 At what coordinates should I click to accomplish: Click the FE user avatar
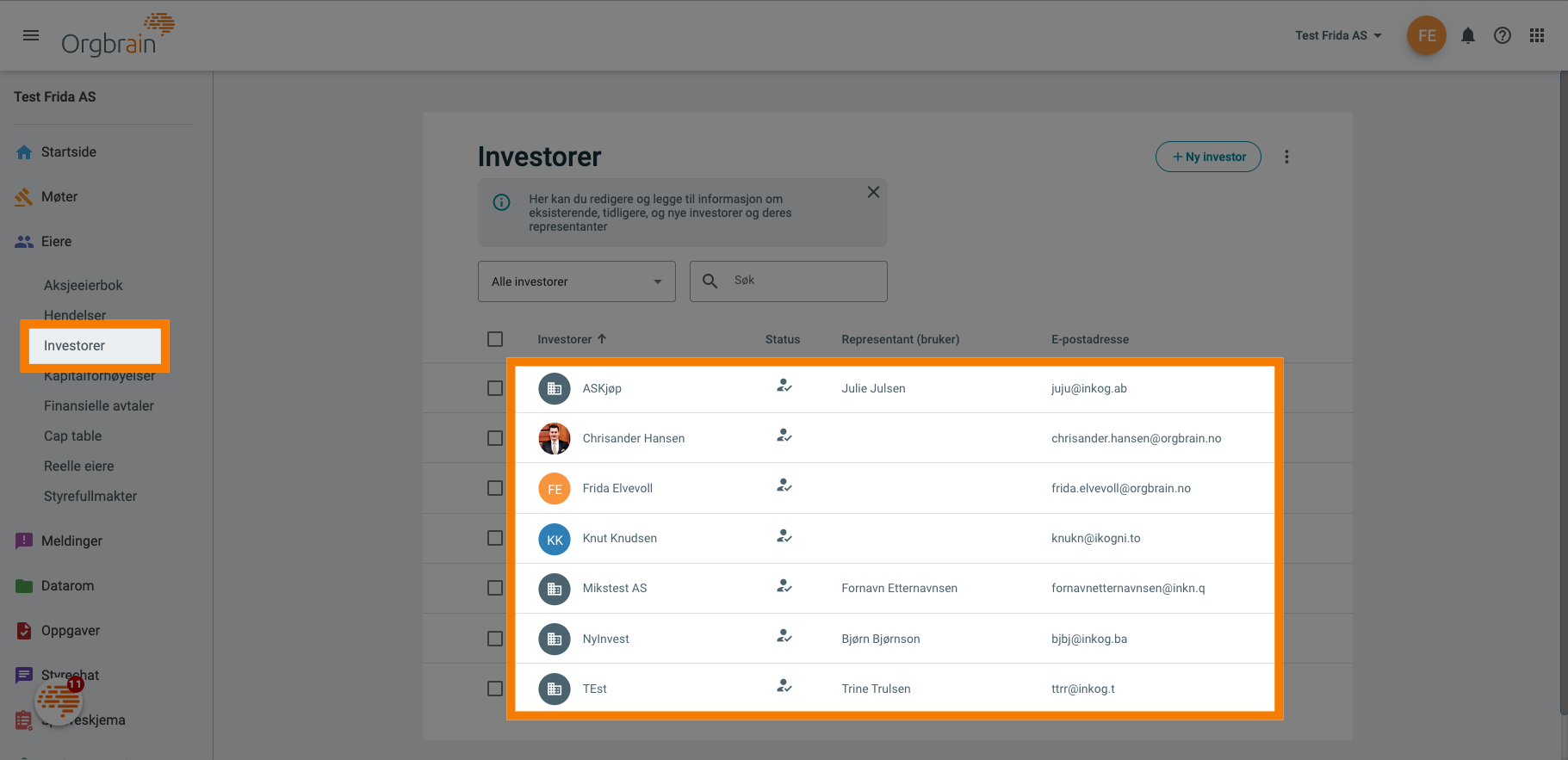1426,35
